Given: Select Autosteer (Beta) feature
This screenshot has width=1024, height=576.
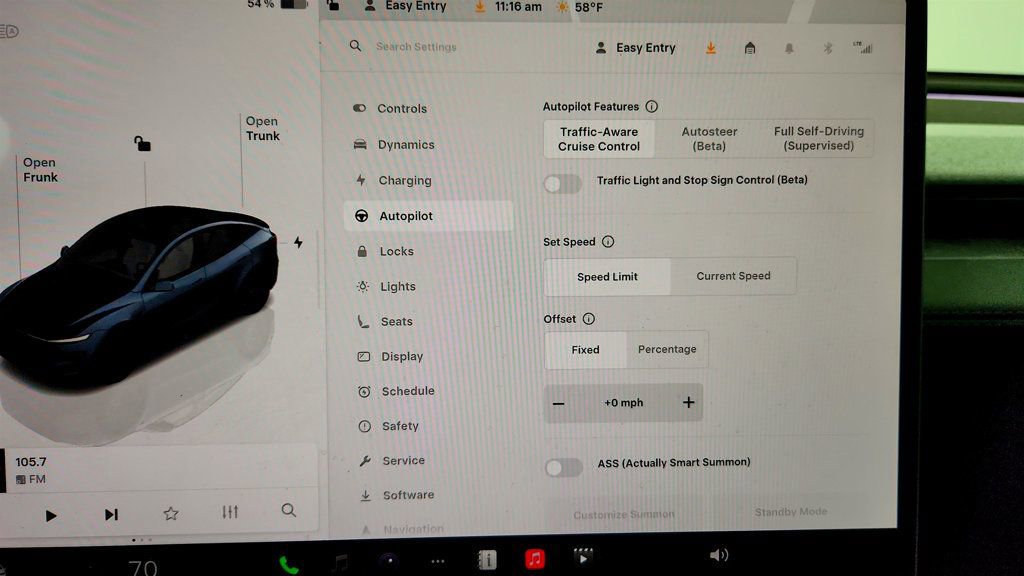Looking at the screenshot, I should coord(709,138).
